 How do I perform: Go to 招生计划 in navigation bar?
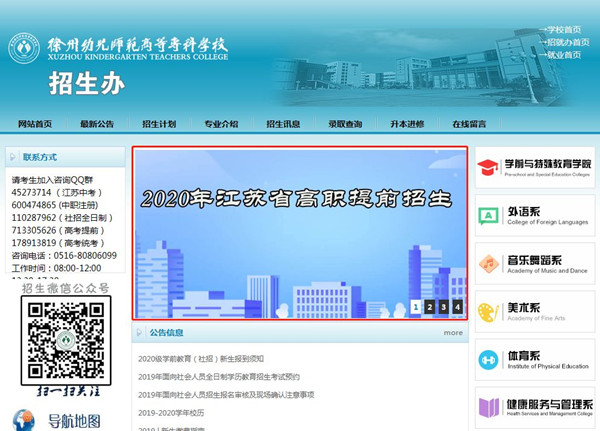click(159, 125)
